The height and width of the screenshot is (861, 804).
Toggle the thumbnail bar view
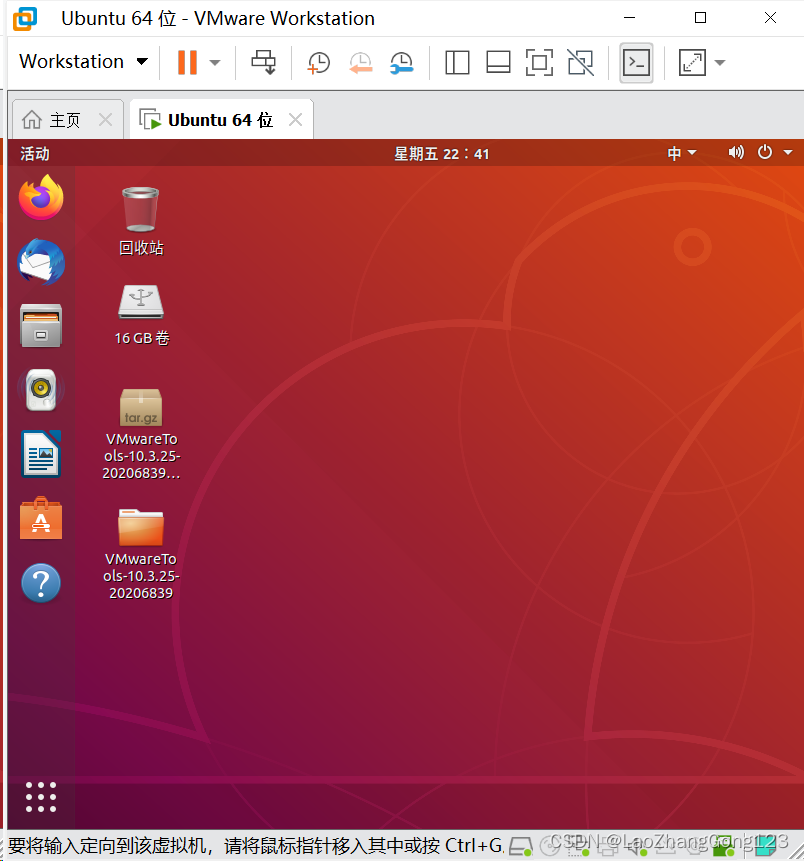(x=498, y=63)
